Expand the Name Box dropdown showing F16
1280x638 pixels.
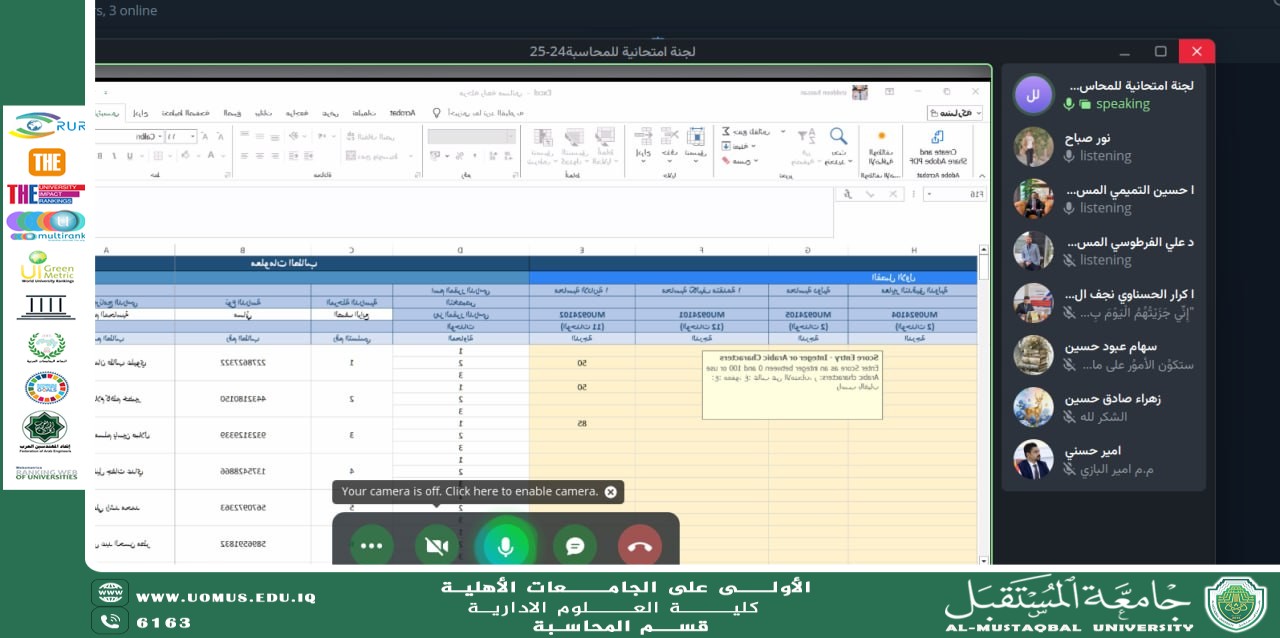click(x=930, y=194)
